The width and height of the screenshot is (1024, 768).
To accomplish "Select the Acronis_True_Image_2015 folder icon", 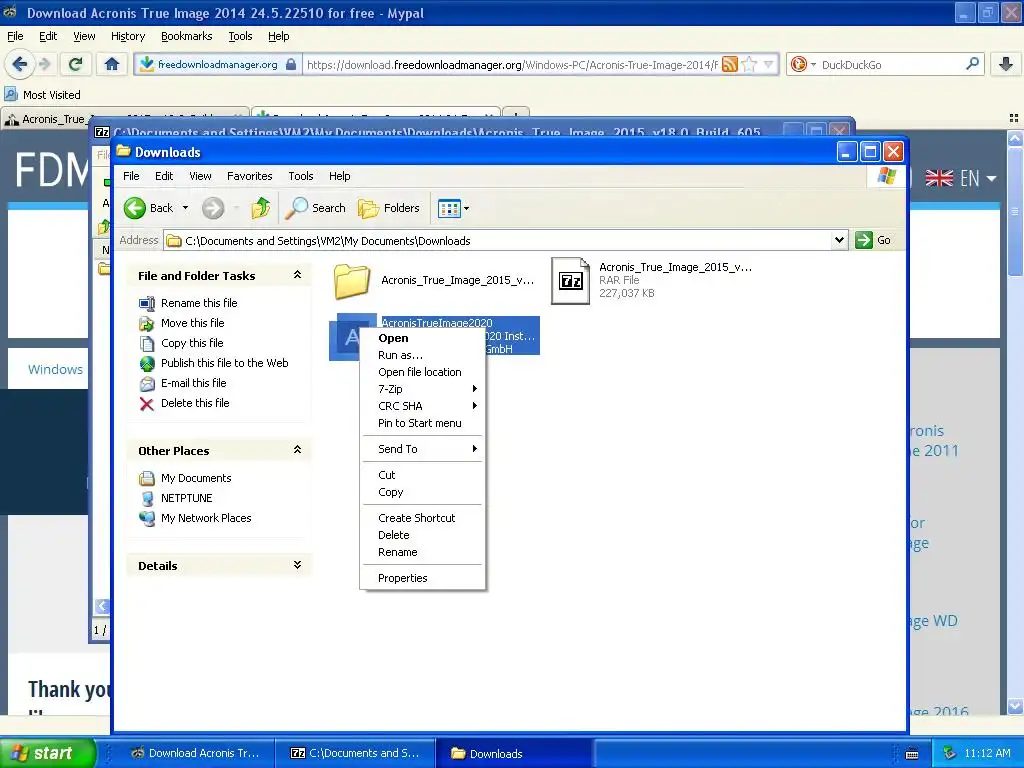I will pos(352,281).
